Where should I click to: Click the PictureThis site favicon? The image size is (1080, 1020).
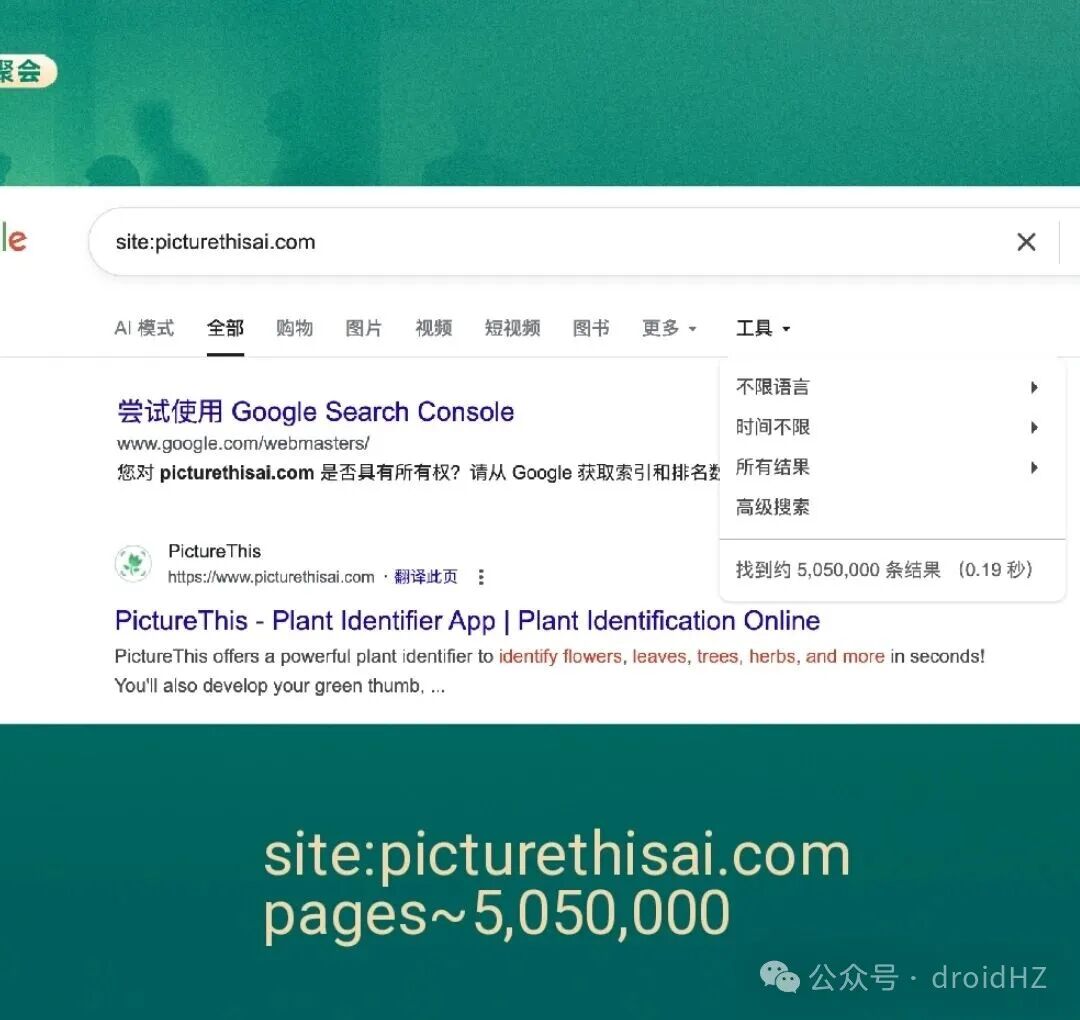click(x=133, y=563)
